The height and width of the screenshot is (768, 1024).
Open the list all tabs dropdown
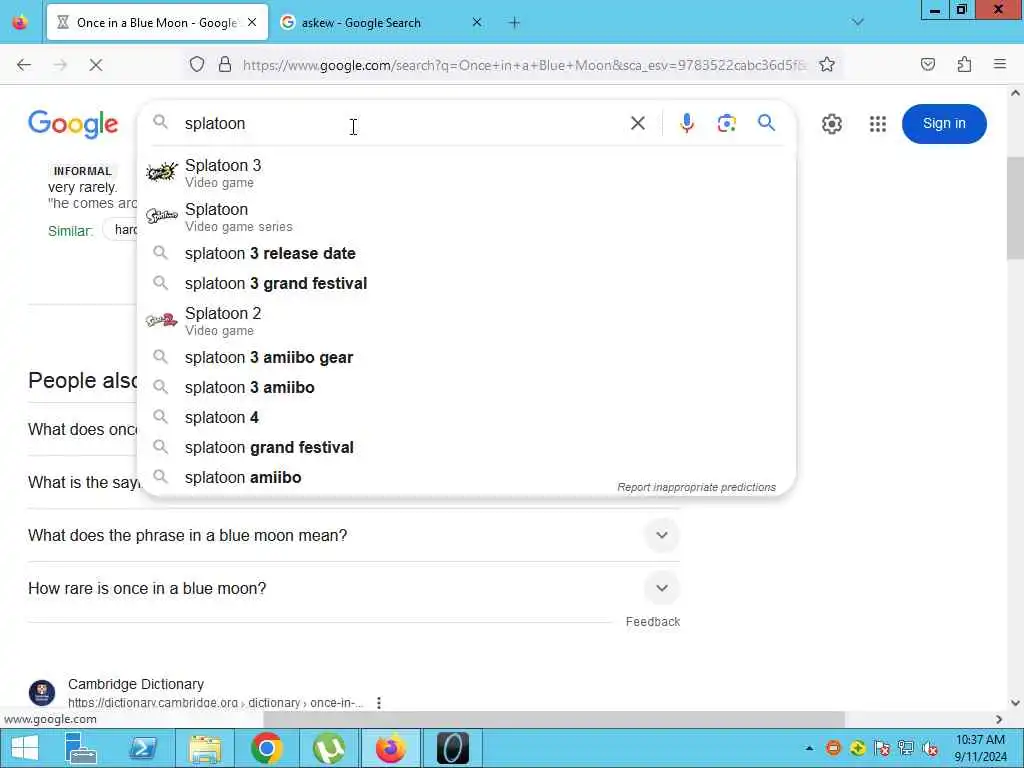[857, 23]
